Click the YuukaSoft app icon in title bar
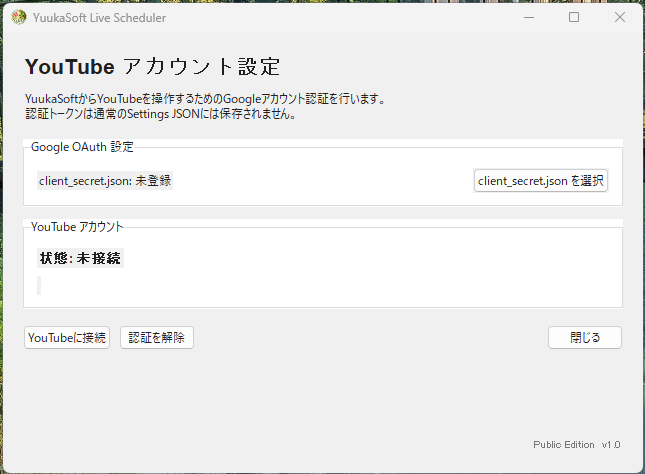The image size is (645, 474). point(19,17)
